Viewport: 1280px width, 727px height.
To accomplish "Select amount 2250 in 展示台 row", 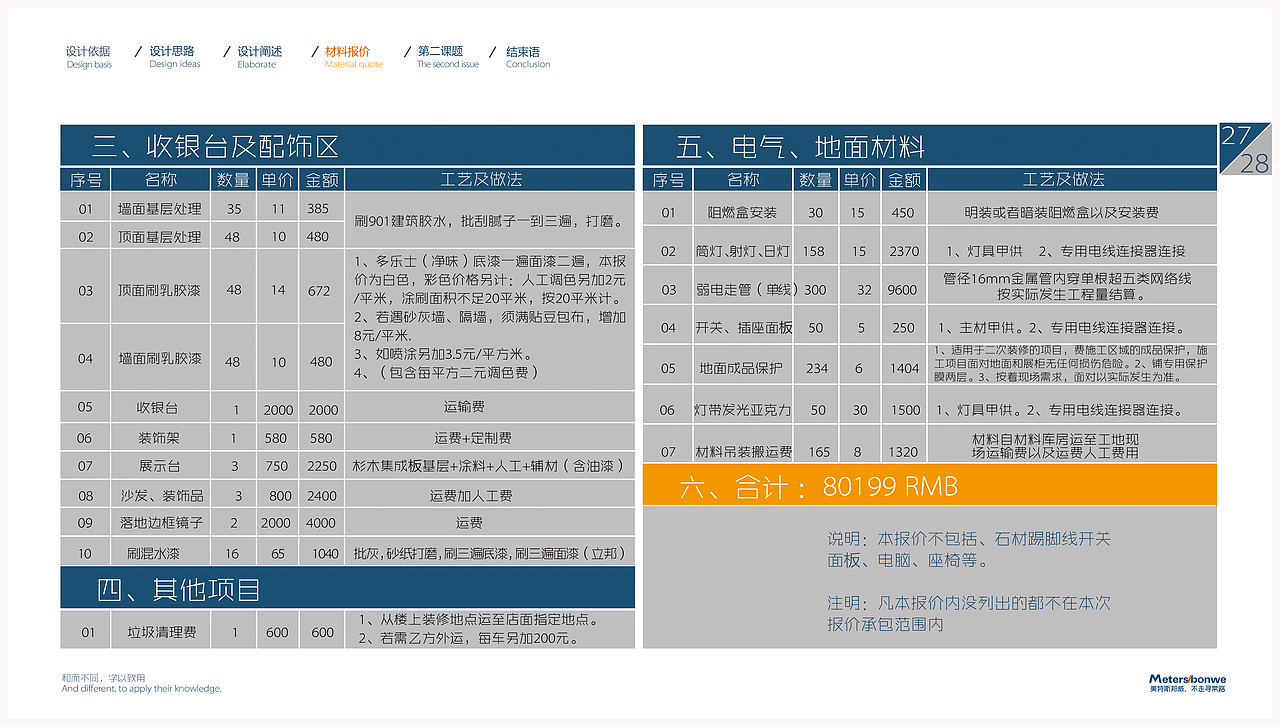I will coord(322,466).
